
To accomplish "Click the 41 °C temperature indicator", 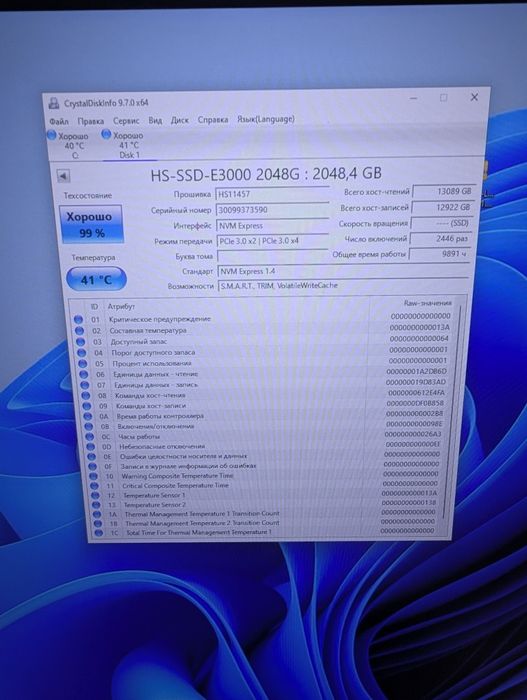I will (96, 279).
